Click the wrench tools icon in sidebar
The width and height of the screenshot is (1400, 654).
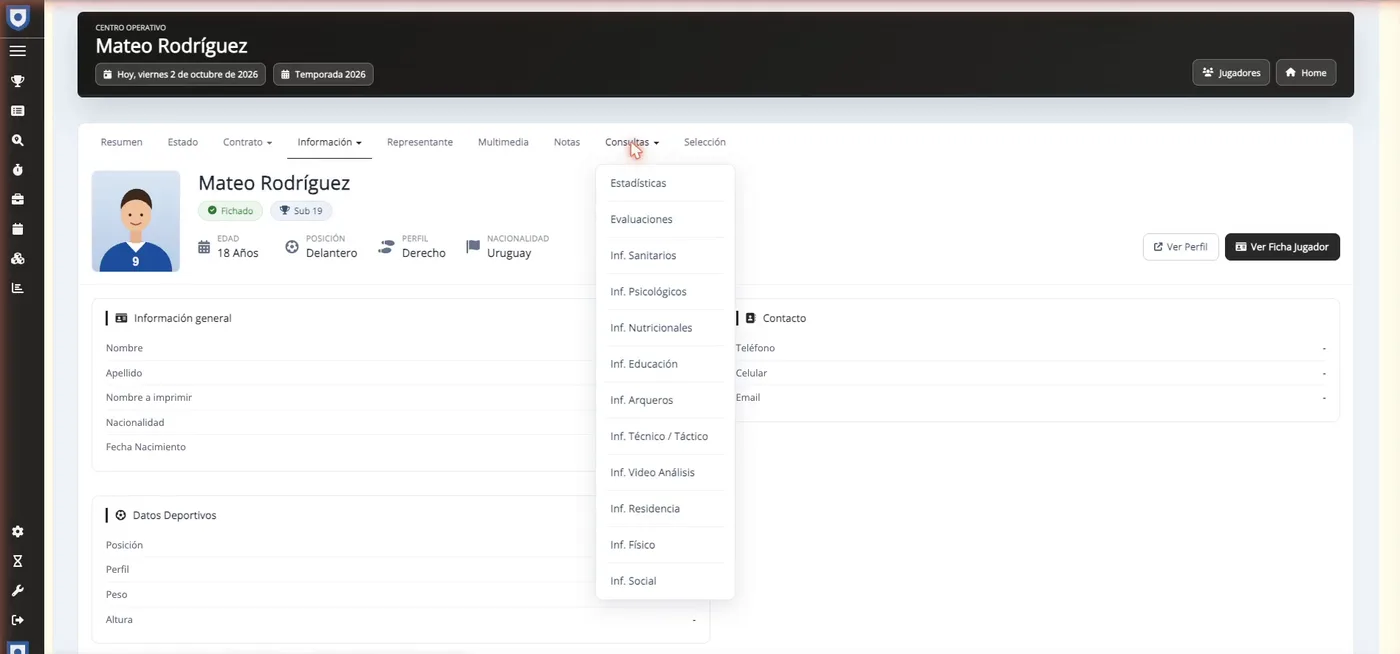(18, 591)
